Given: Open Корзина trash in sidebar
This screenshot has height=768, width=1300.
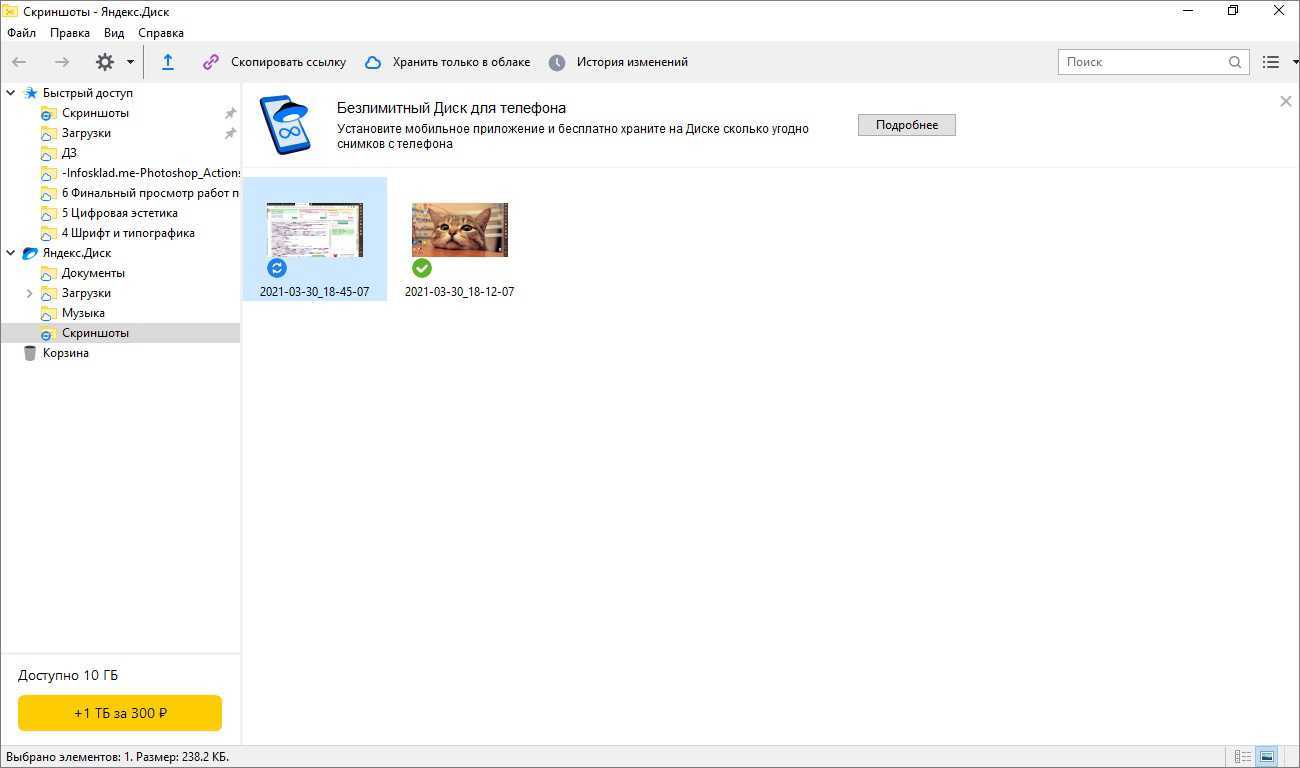Looking at the screenshot, I should tap(65, 353).
